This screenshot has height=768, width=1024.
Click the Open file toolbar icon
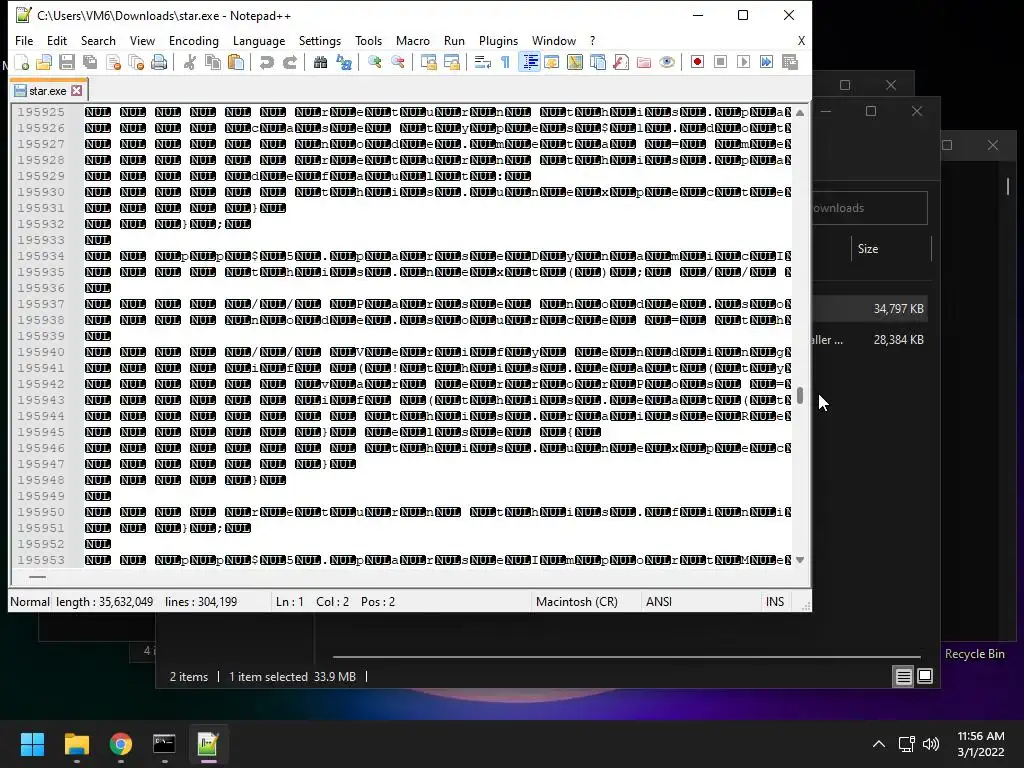[x=44, y=62]
